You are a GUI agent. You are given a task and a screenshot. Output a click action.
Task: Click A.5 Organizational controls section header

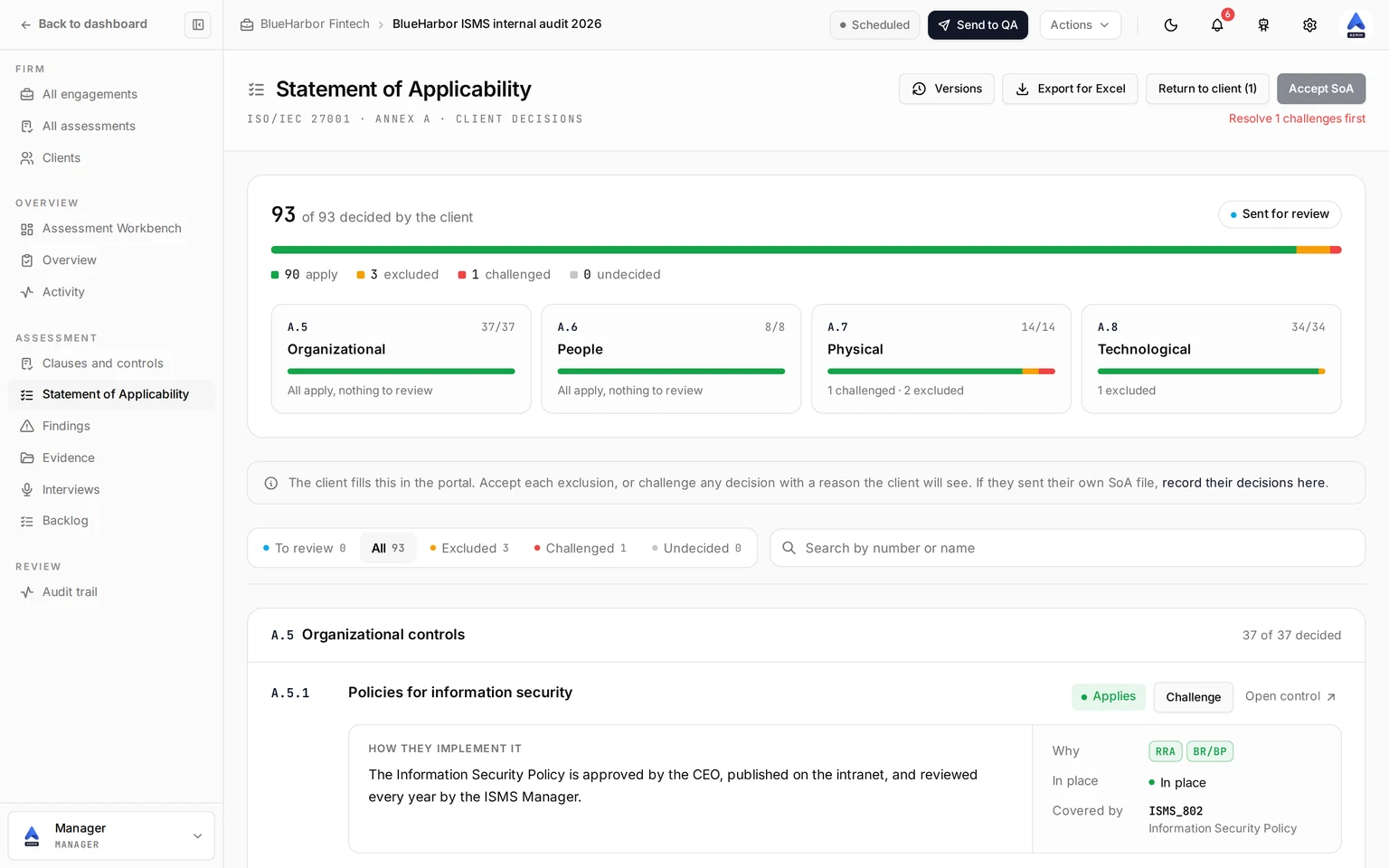coord(806,635)
